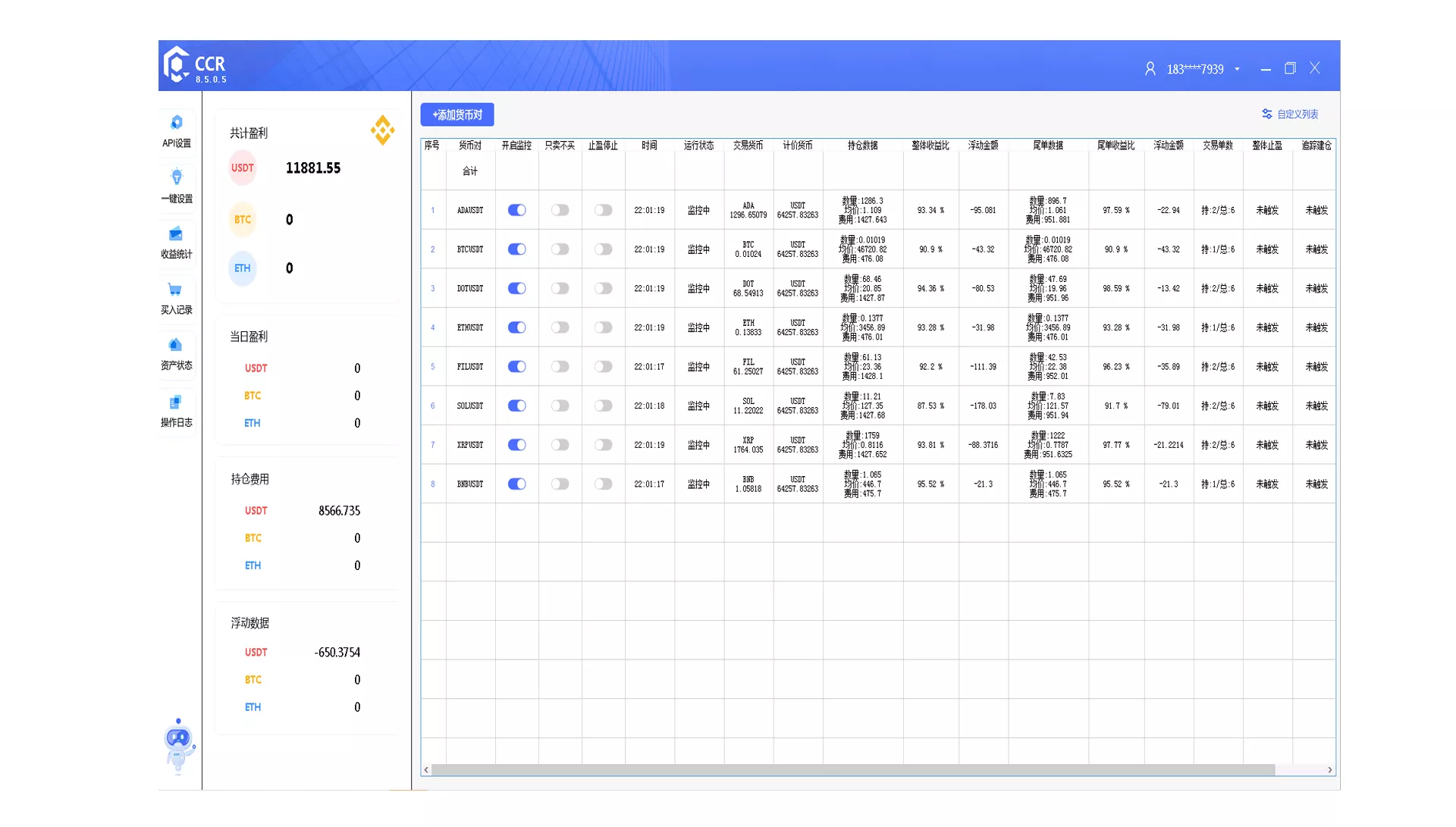
Task: Disable monitoring toggle for ADAUSDT
Action: pos(516,210)
